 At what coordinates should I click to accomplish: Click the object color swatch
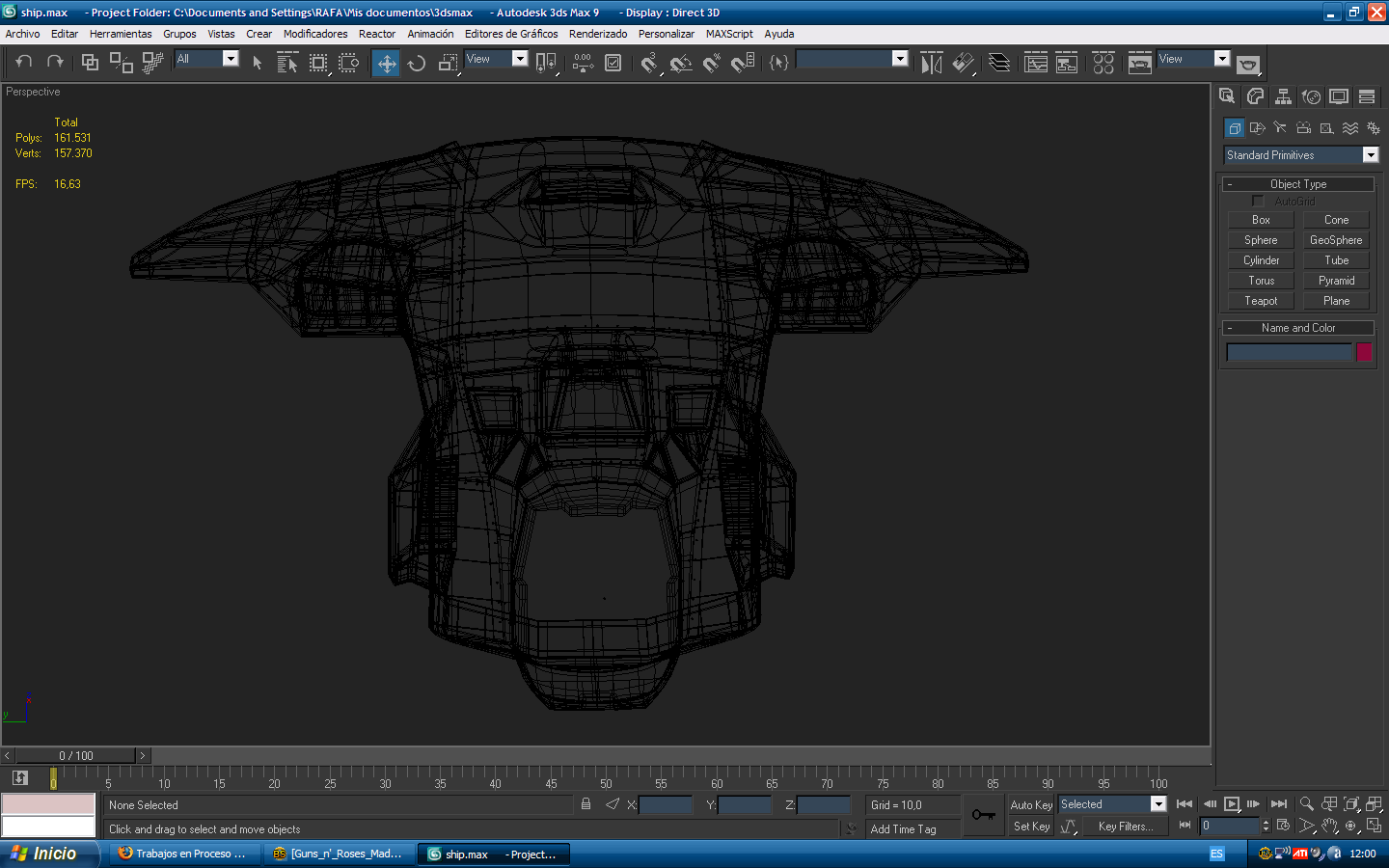1364,352
